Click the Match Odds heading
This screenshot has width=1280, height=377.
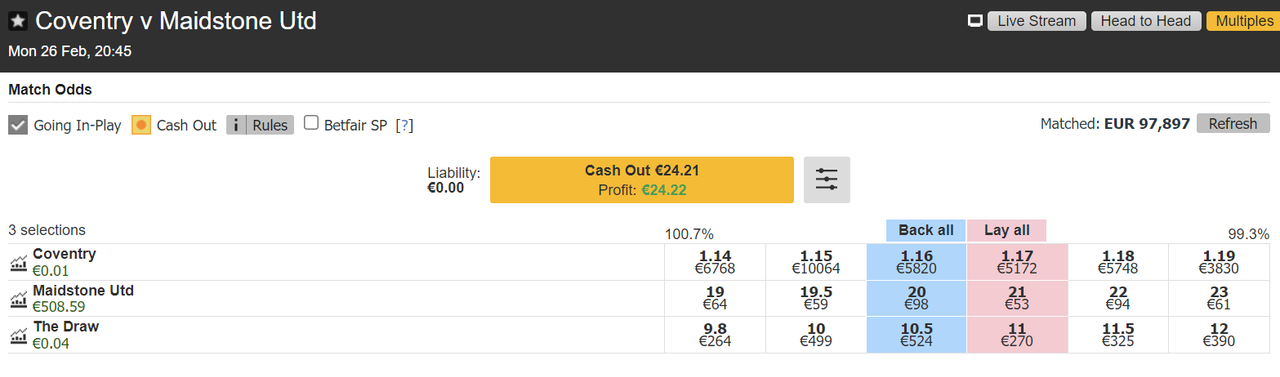point(50,89)
